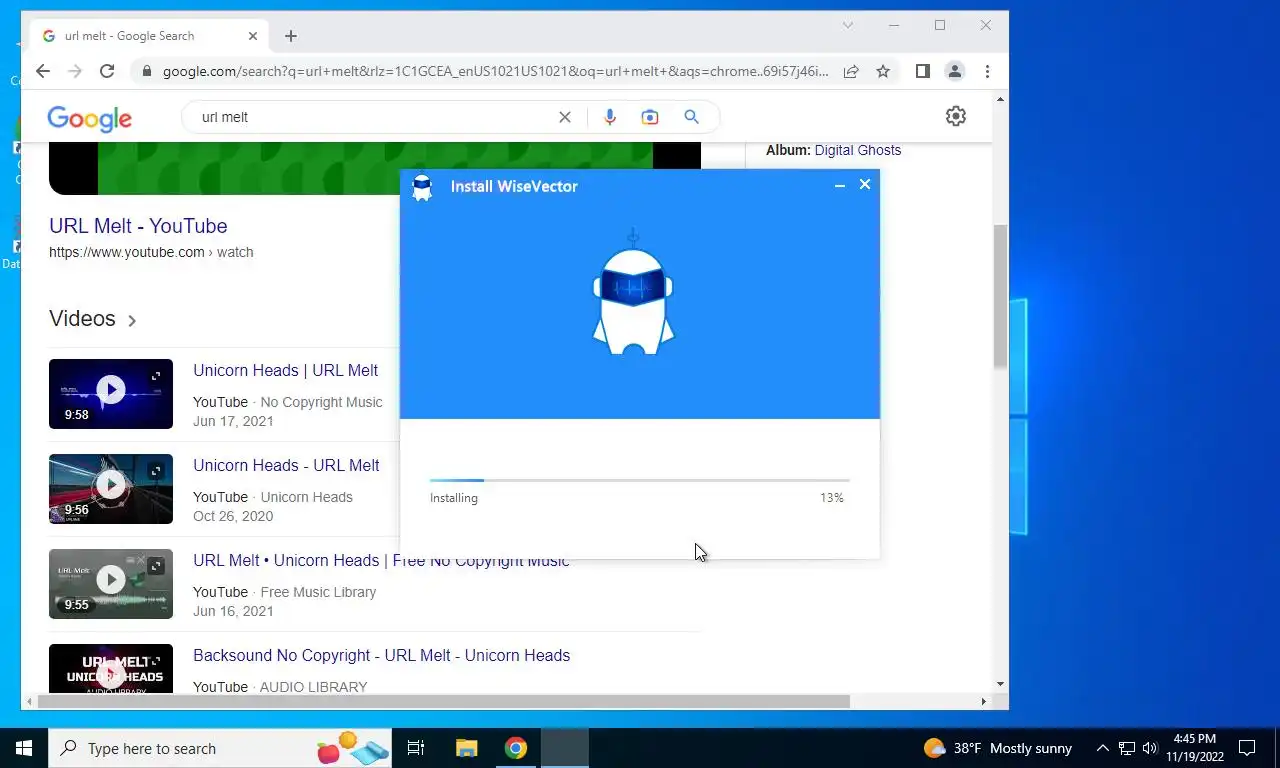Bookmark this page with the star
The width and height of the screenshot is (1280, 768).
(883, 71)
